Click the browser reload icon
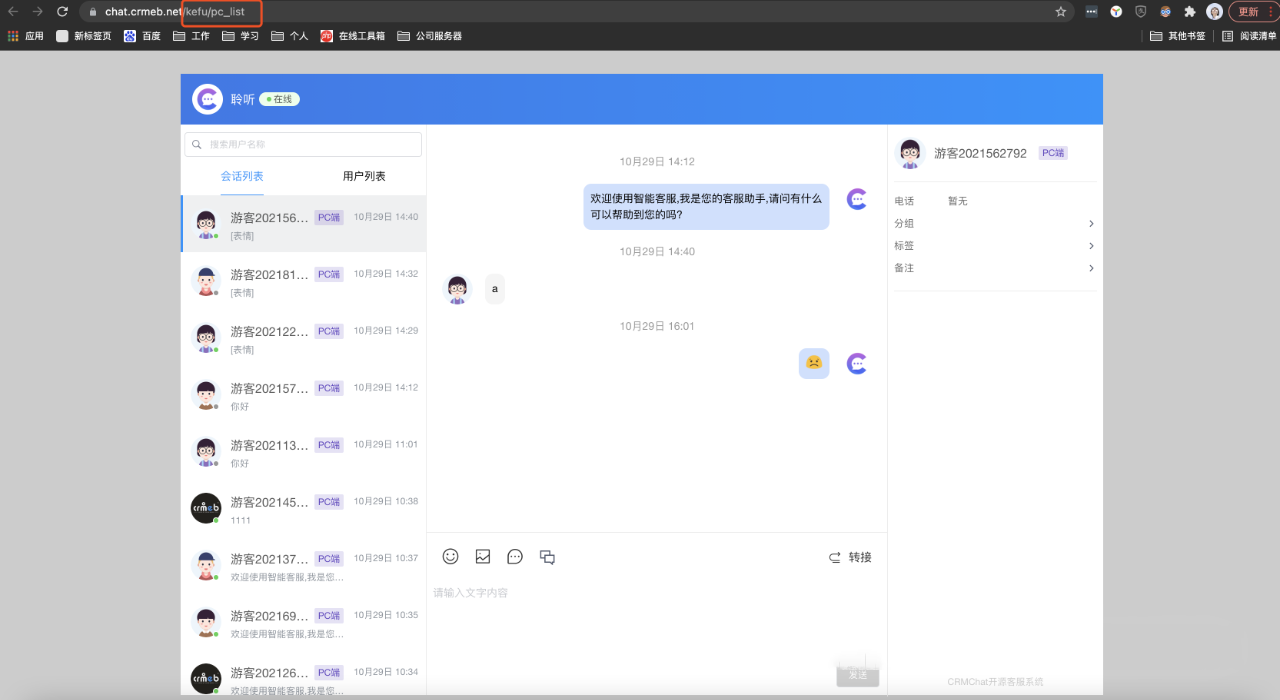This screenshot has width=1280, height=700. click(62, 12)
